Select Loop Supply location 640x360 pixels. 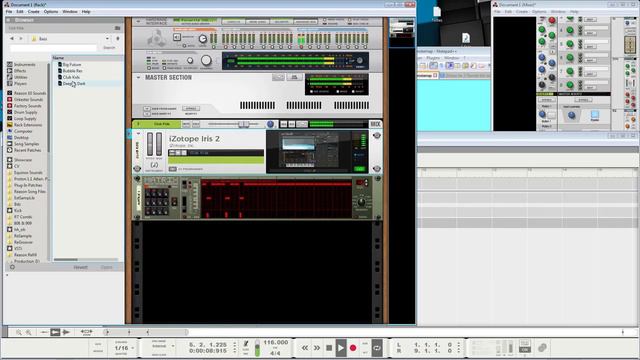tap(25, 118)
